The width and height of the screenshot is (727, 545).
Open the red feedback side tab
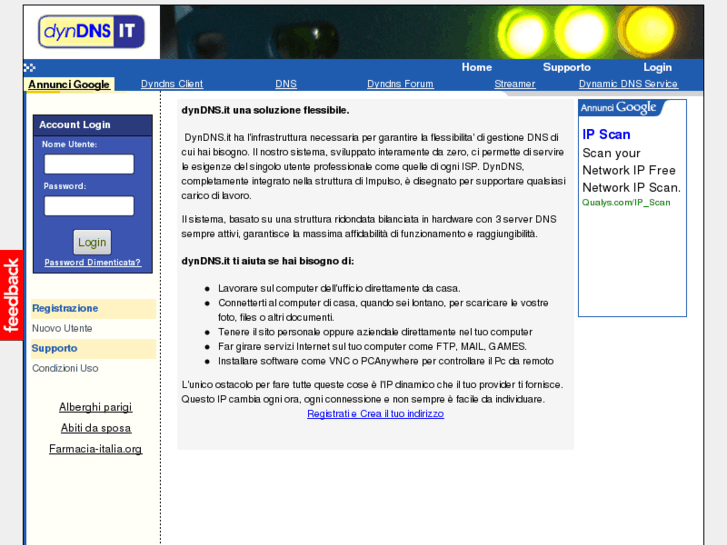(x=11, y=295)
